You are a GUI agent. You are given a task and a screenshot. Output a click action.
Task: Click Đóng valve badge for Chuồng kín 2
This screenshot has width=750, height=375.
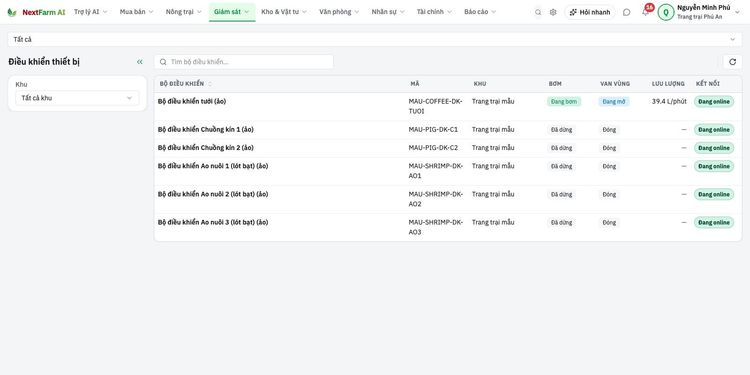[x=609, y=148]
